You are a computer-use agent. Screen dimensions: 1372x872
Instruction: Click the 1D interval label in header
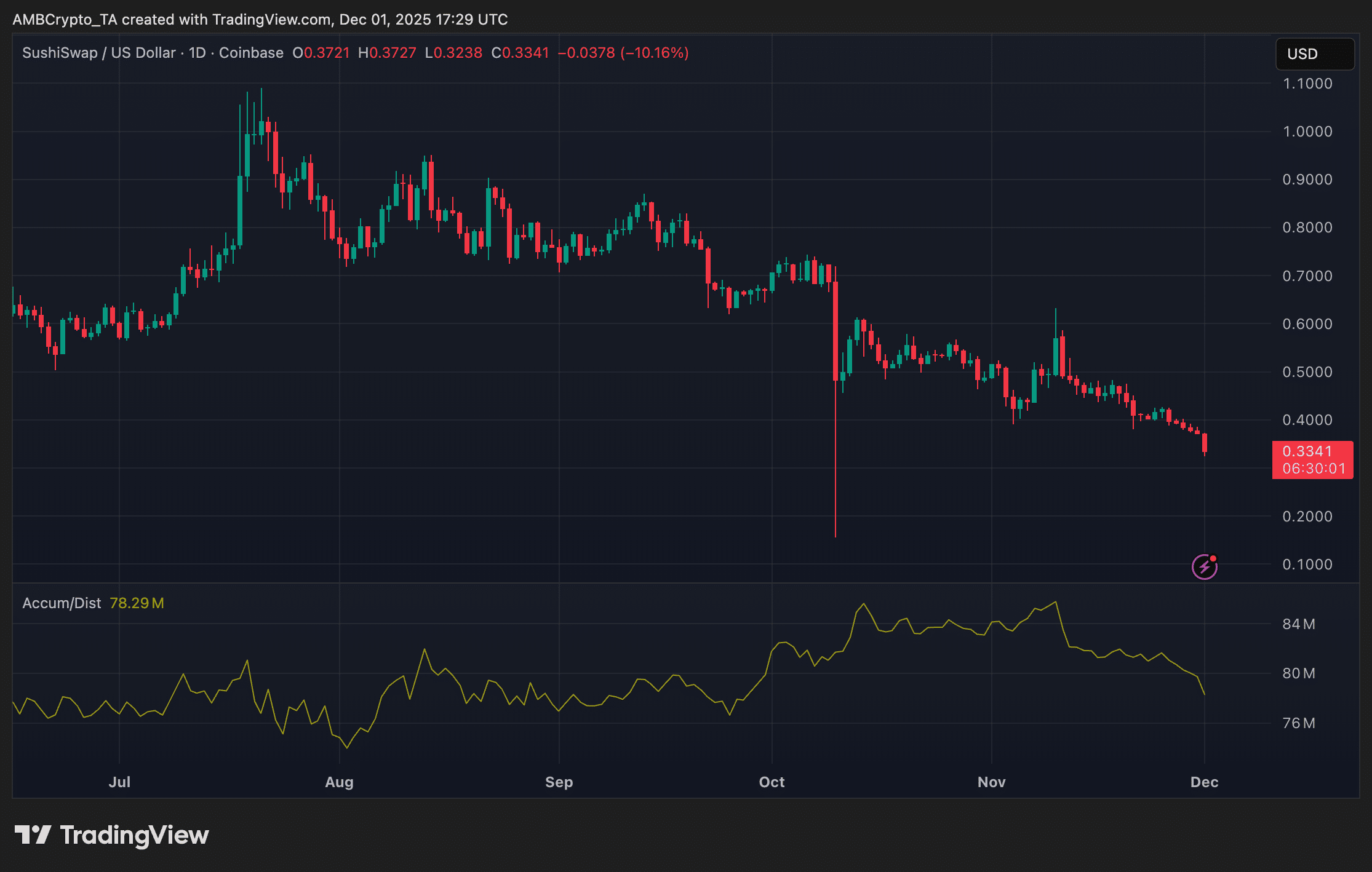point(197,53)
